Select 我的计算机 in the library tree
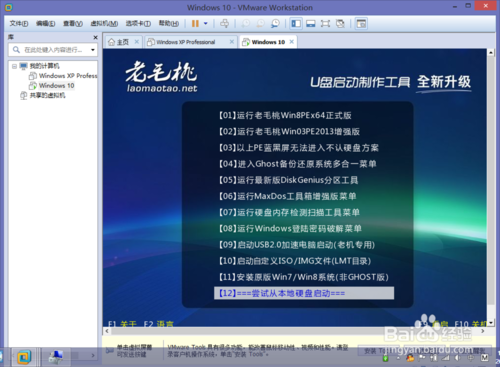The height and width of the screenshot is (367, 500). click(44, 66)
